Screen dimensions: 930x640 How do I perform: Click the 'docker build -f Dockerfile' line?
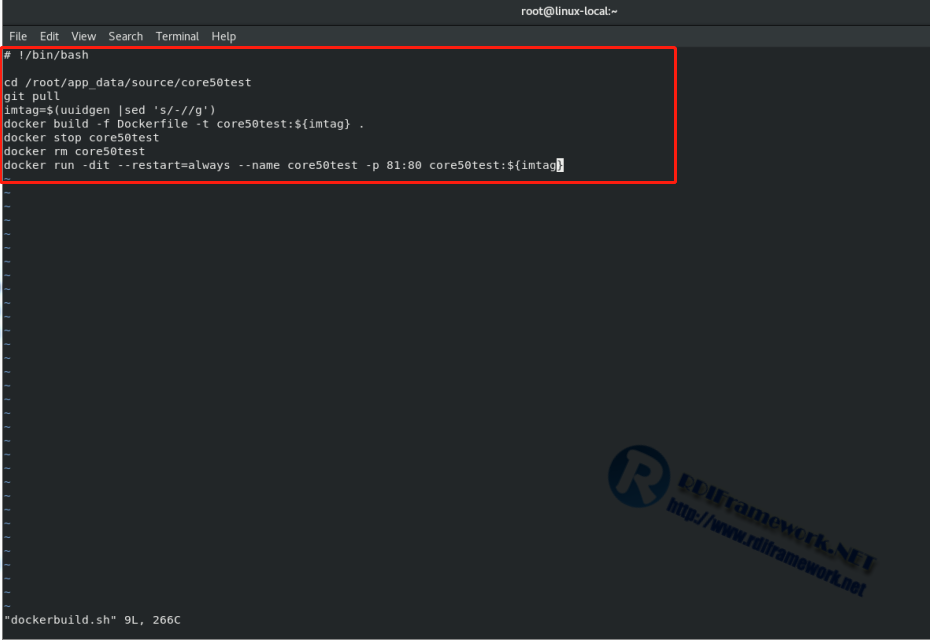[184, 124]
